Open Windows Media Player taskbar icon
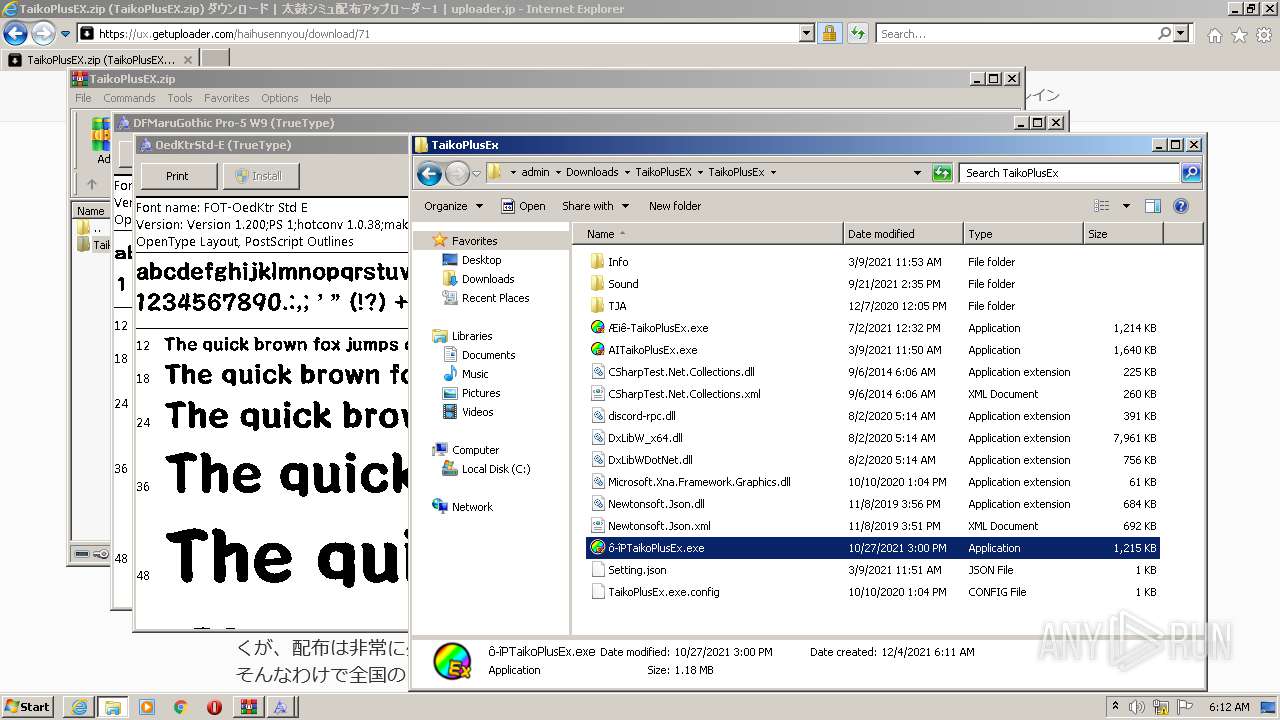Viewport: 1280px width, 720px height. point(147,707)
